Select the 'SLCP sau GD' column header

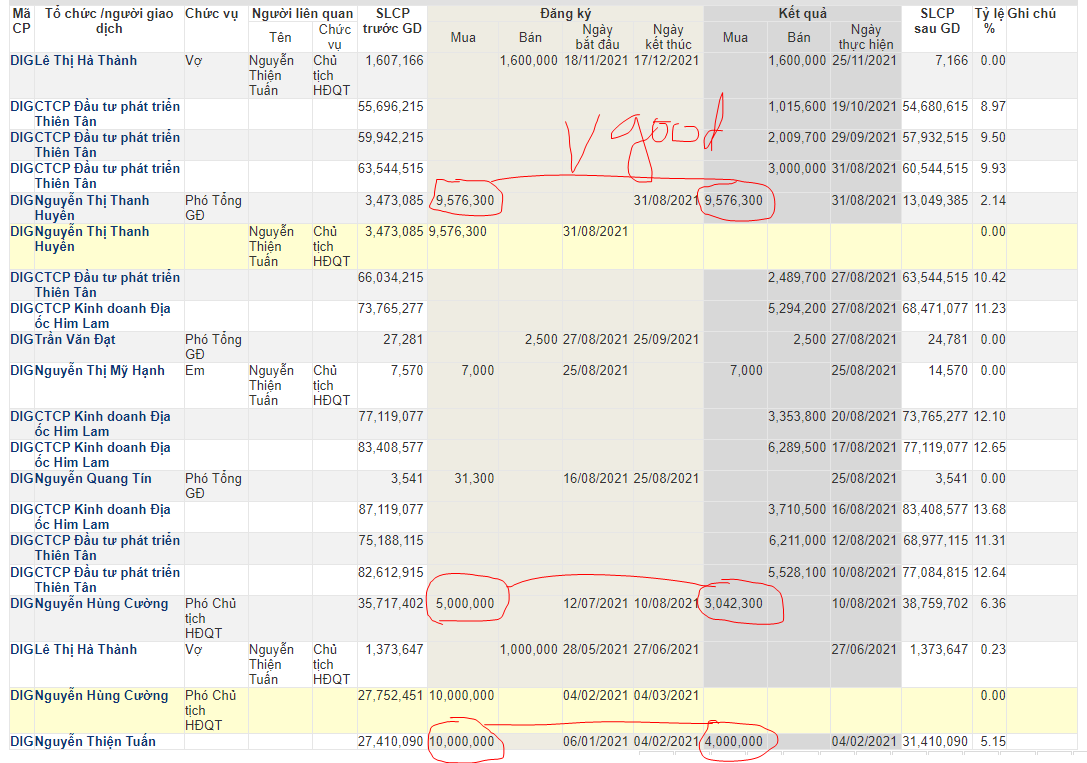pyautogui.click(x=937, y=21)
